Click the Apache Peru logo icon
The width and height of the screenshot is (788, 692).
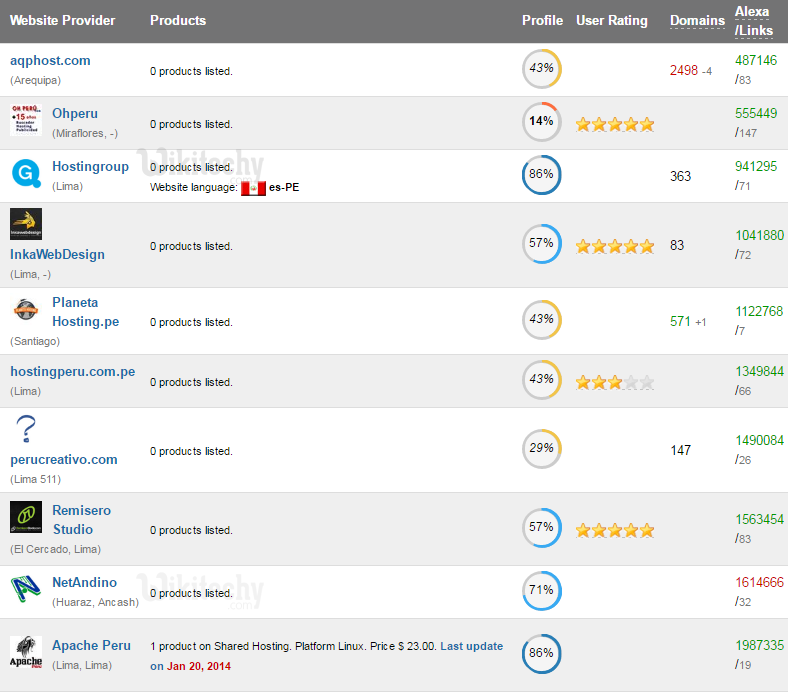tap(26, 653)
